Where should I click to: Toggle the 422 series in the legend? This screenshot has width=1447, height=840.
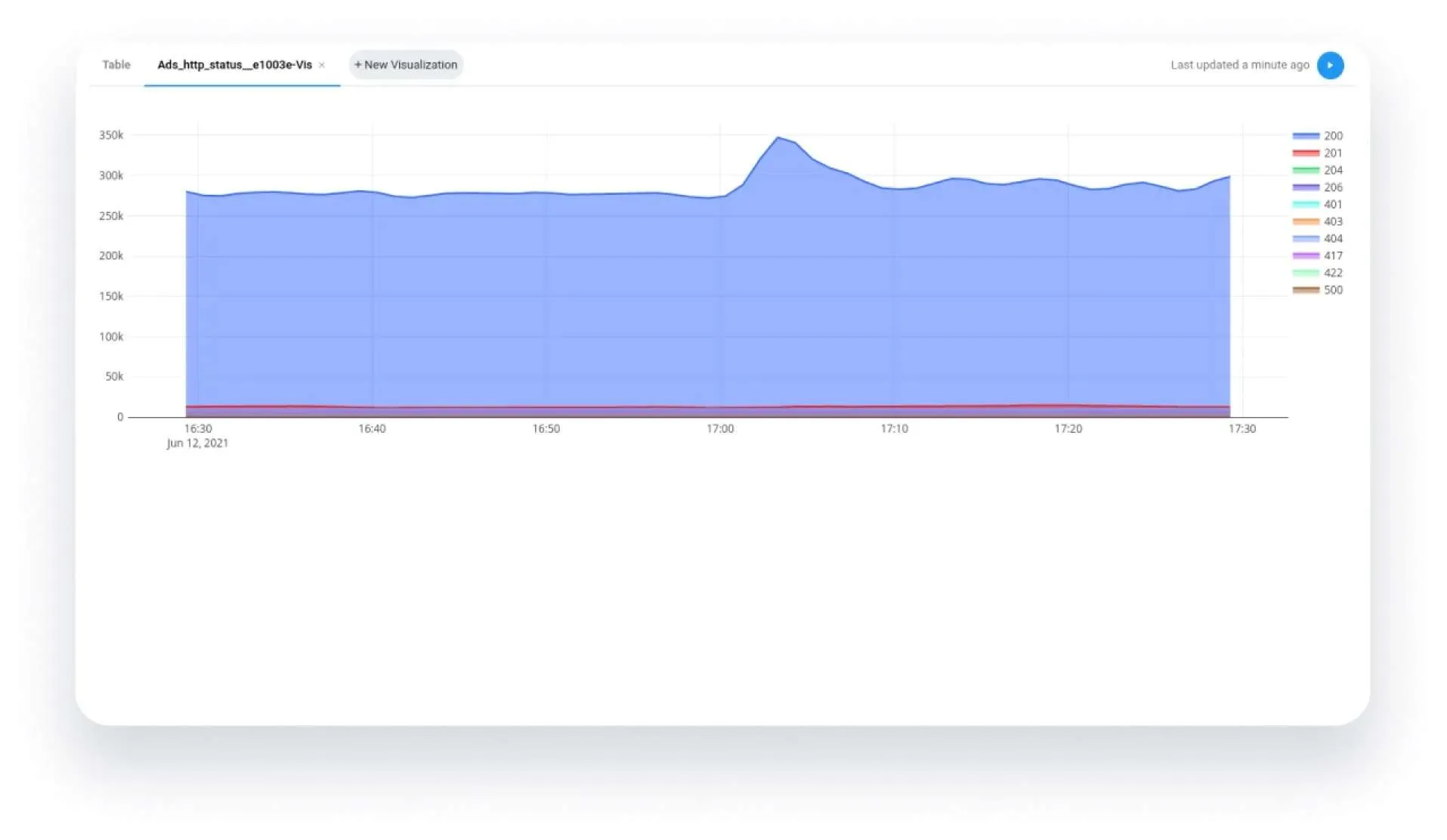tap(1318, 273)
